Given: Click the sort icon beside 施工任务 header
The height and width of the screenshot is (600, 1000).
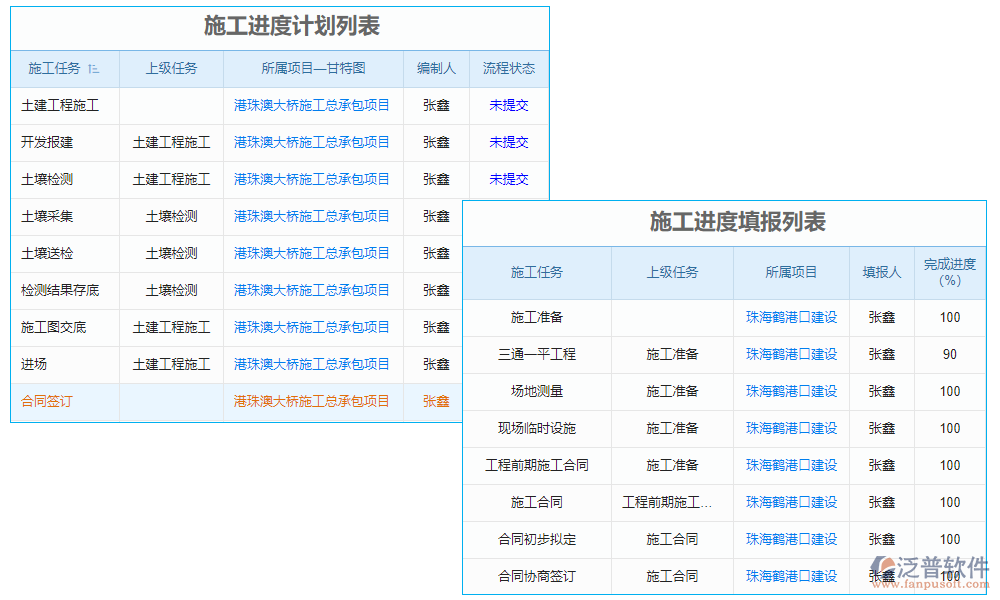Looking at the screenshot, I should 91,68.
